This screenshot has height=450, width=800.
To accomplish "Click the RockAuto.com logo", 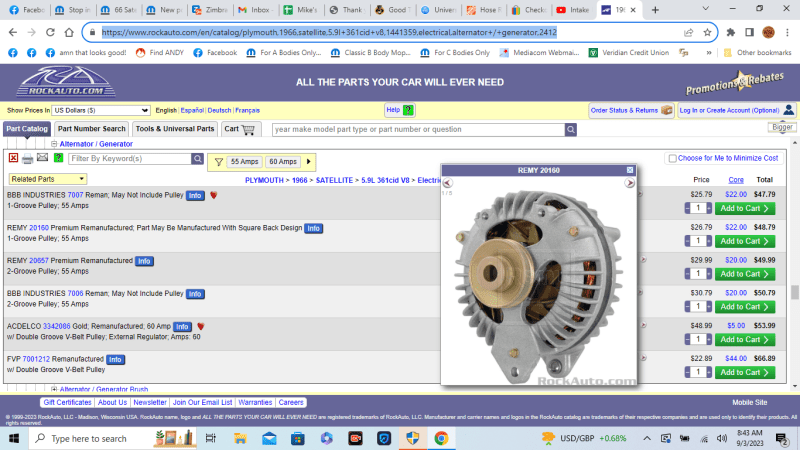I will (x=66, y=82).
